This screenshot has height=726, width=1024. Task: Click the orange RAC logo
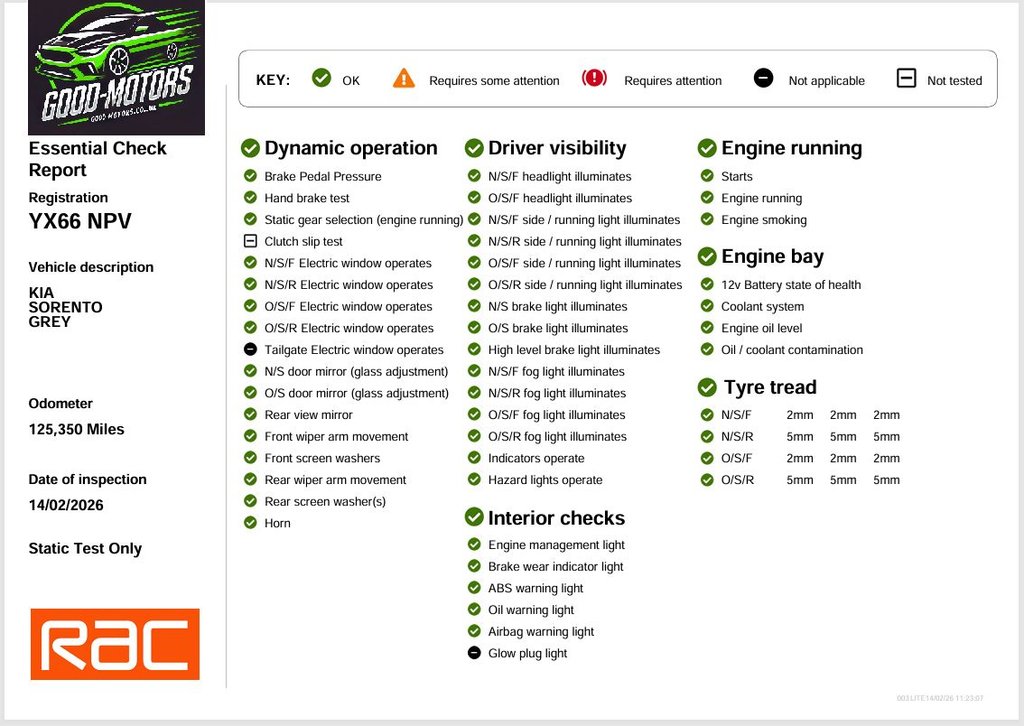point(115,644)
